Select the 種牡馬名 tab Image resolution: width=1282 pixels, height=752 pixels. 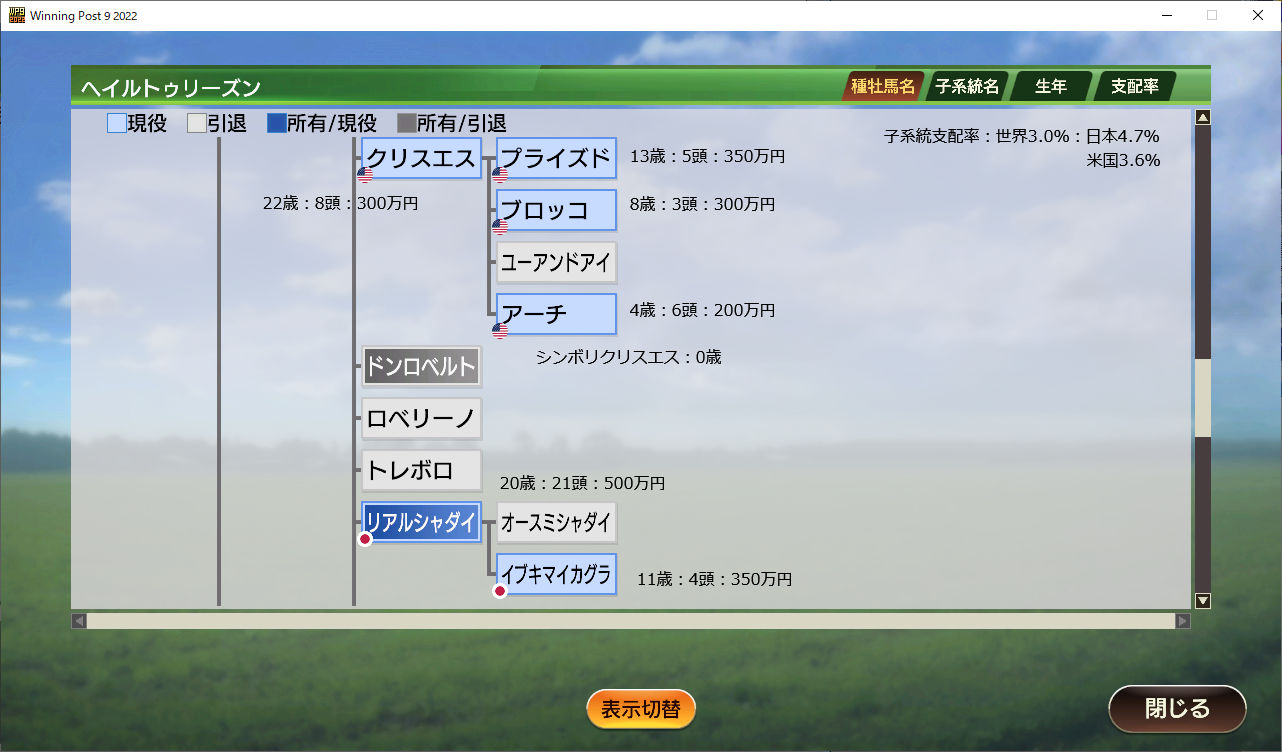pos(883,86)
